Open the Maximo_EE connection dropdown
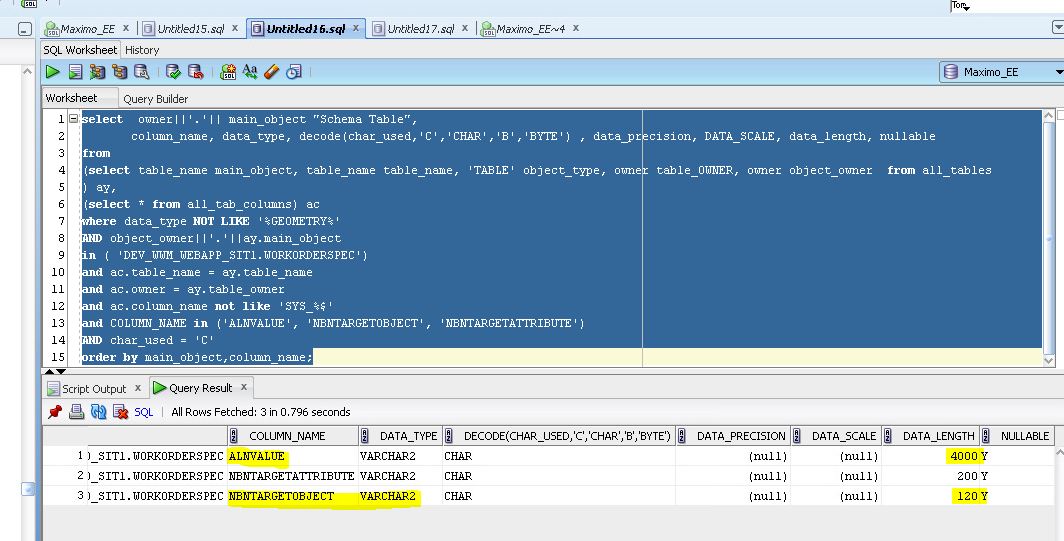The width and height of the screenshot is (1064, 541). coord(1059,72)
